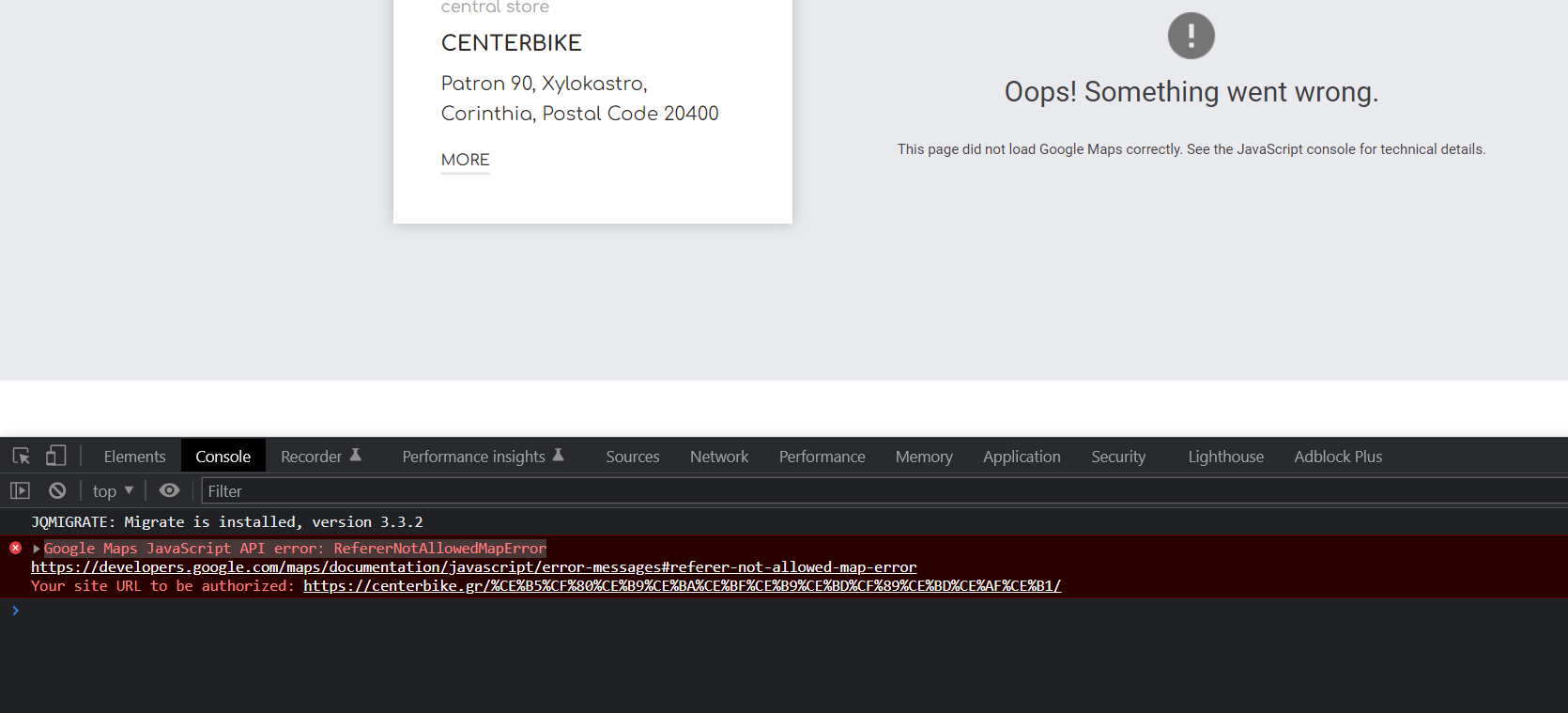Open the top JavaScript context dropdown
1568x713 pixels.
[113, 491]
